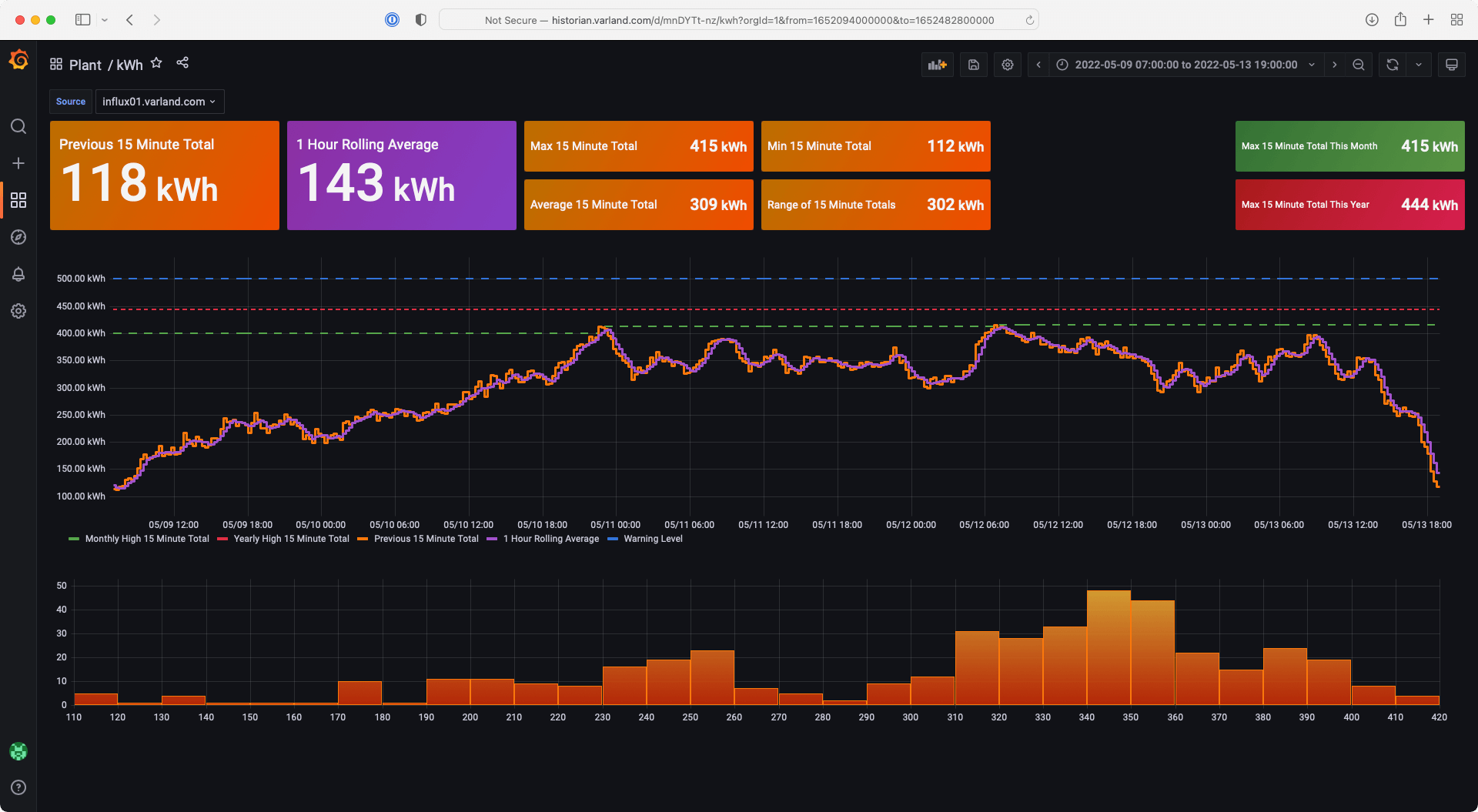Open the Explore compass icon
Screen dimensions: 1478x812
pyautogui.click(x=18, y=237)
